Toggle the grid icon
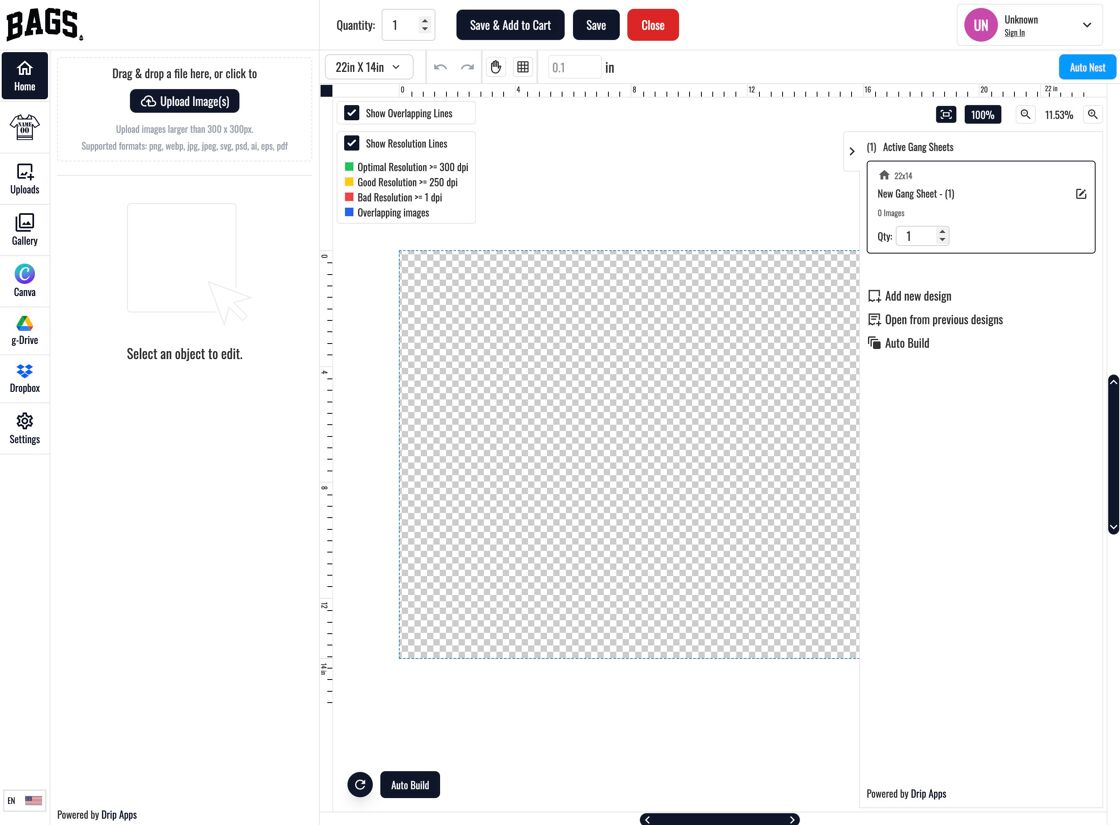The image size is (1120, 825). [x=523, y=67]
